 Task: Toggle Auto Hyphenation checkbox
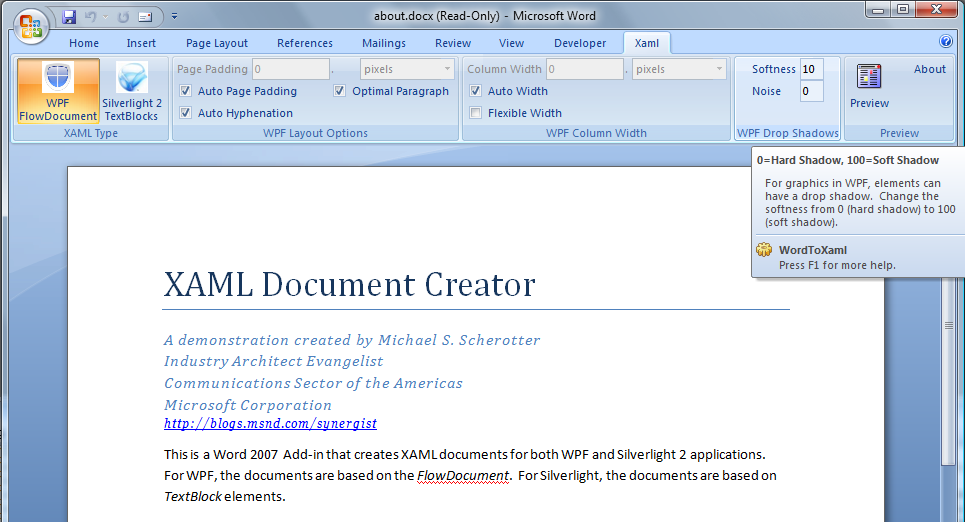tap(185, 113)
